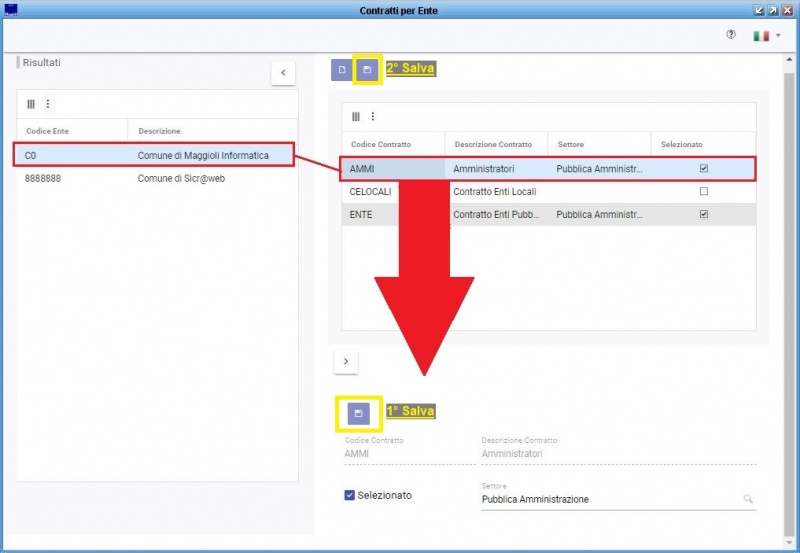Screen dimensions: 800x553
Task: Collapse the Risultati panel with left chevron
Action: click(x=283, y=73)
